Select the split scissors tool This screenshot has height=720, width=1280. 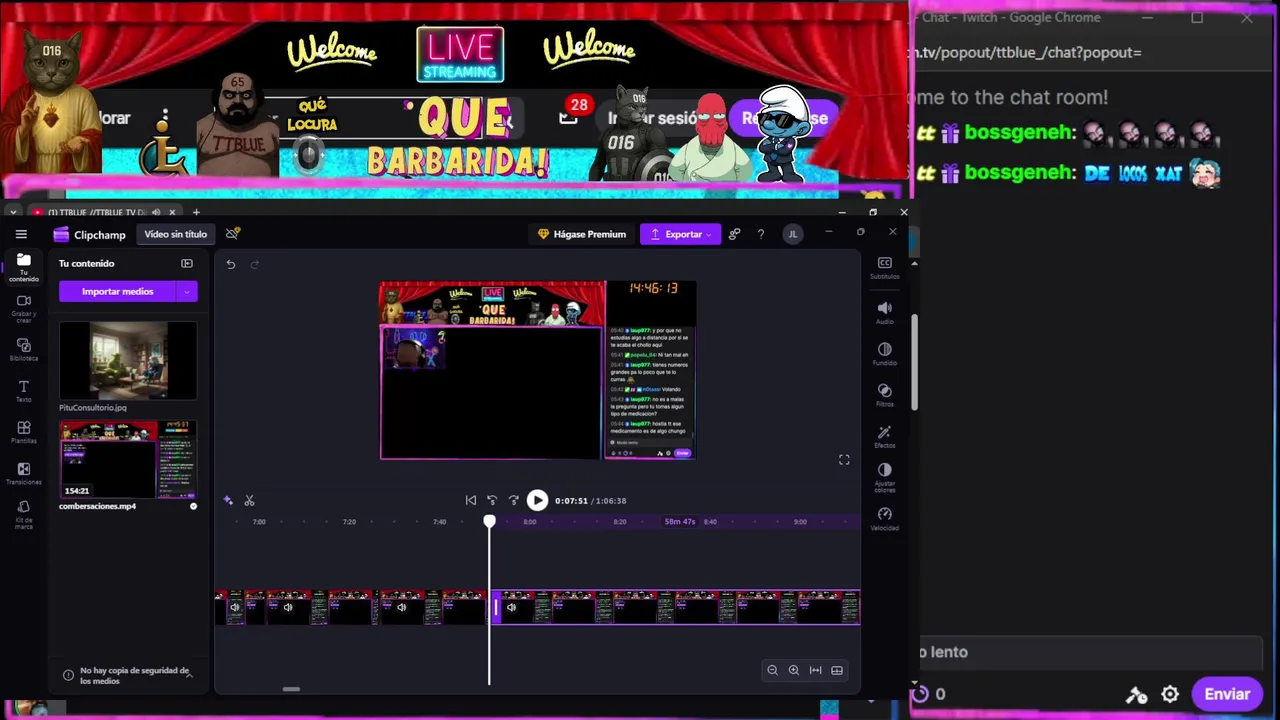click(249, 500)
